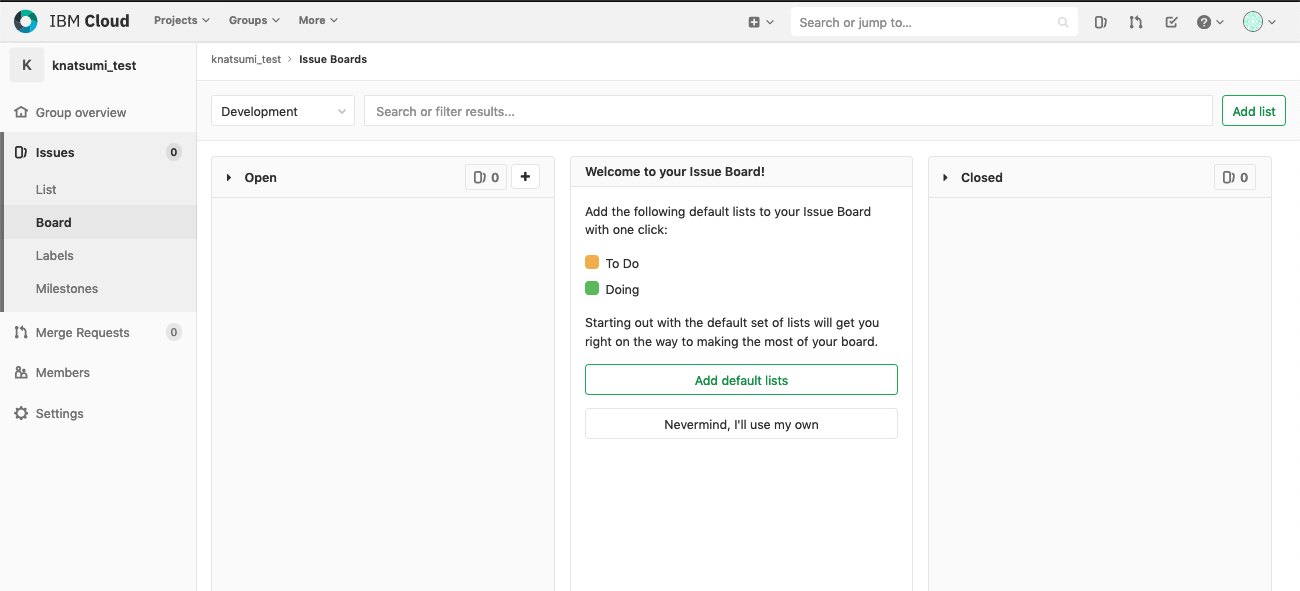
Task: Open the new item plus menu
Action: [x=761, y=22]
